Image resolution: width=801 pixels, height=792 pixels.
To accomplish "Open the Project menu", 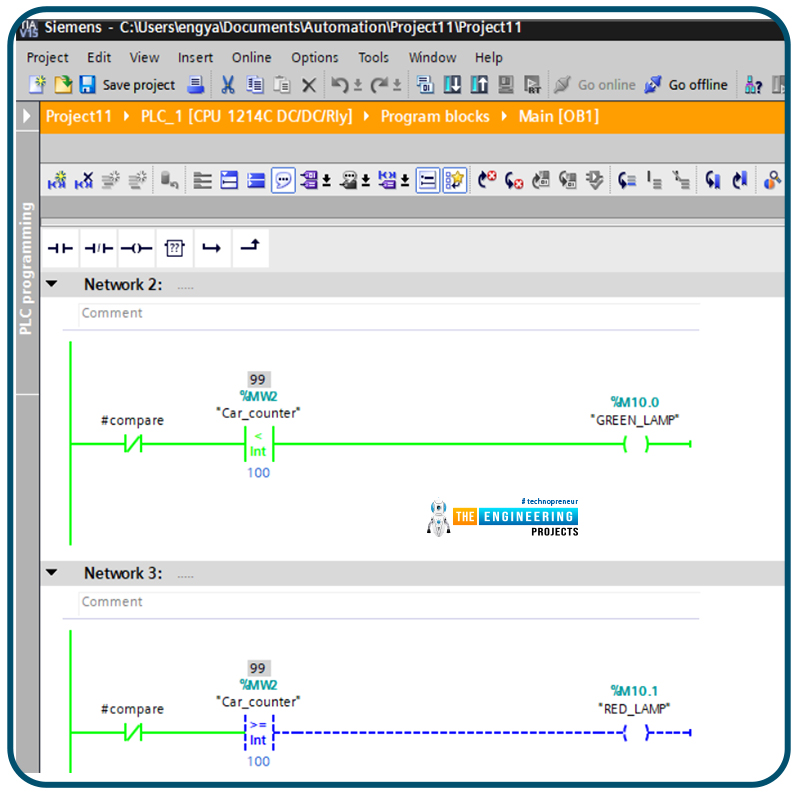I will pyautogui.click(x=48, y=57).
